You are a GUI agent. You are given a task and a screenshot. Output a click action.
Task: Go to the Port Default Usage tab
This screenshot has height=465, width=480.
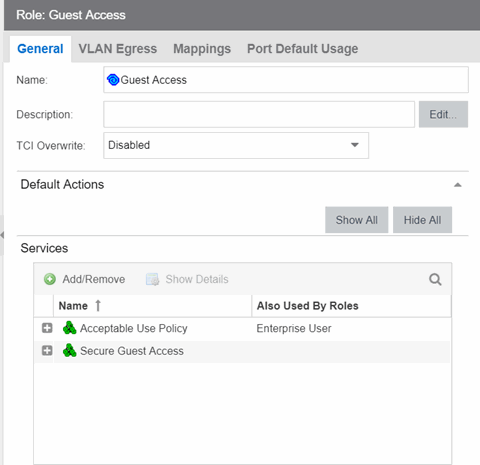pos(302,49)
